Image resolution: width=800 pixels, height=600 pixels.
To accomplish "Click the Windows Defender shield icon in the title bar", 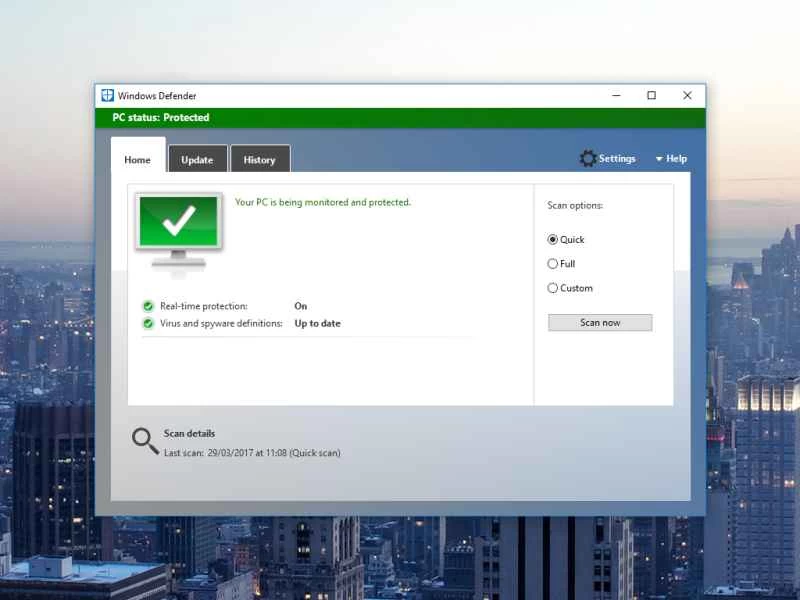I will (108, 95).
